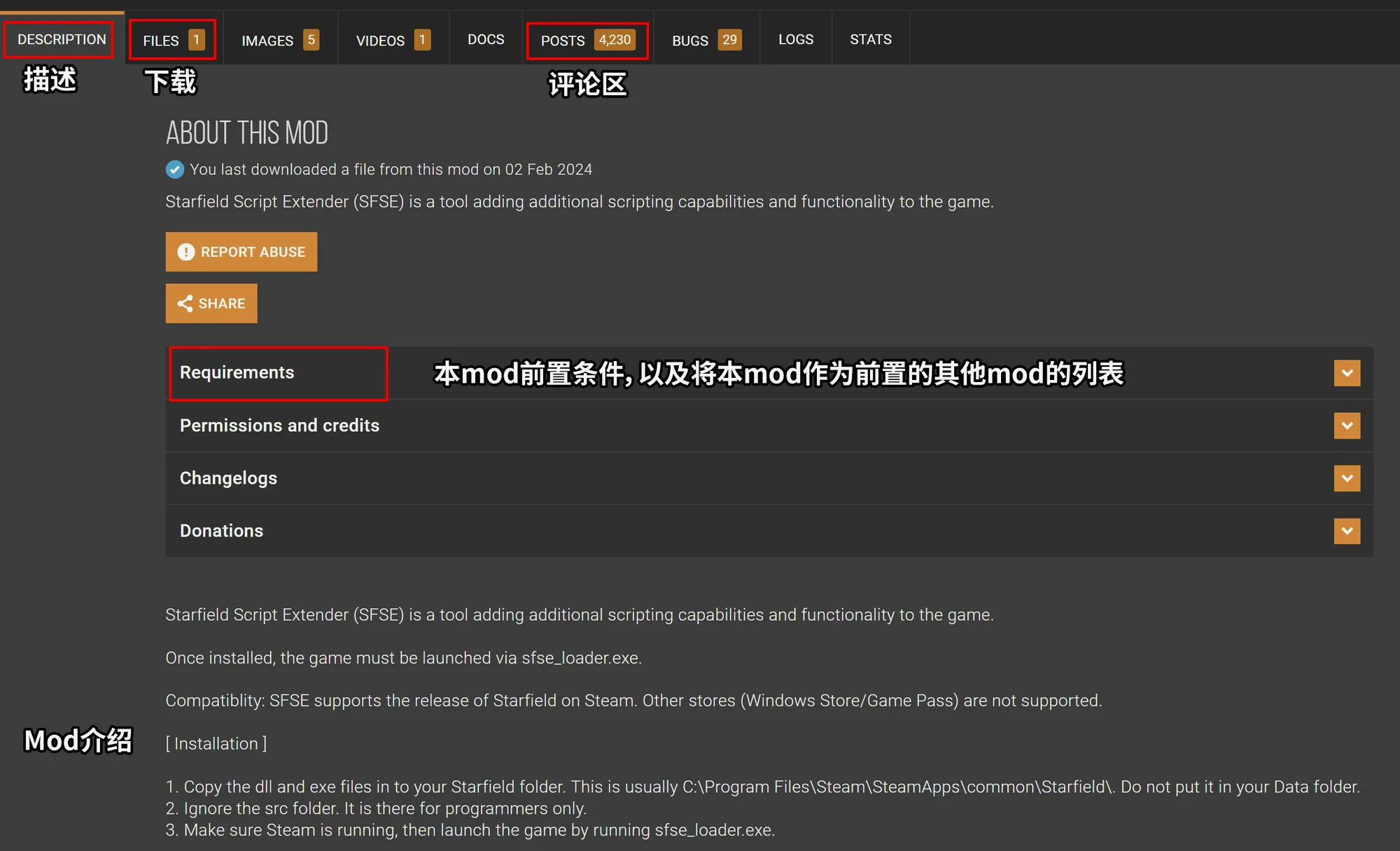Click the Changelogs heading
The image size is (1400, 851).
coord(228,478)
